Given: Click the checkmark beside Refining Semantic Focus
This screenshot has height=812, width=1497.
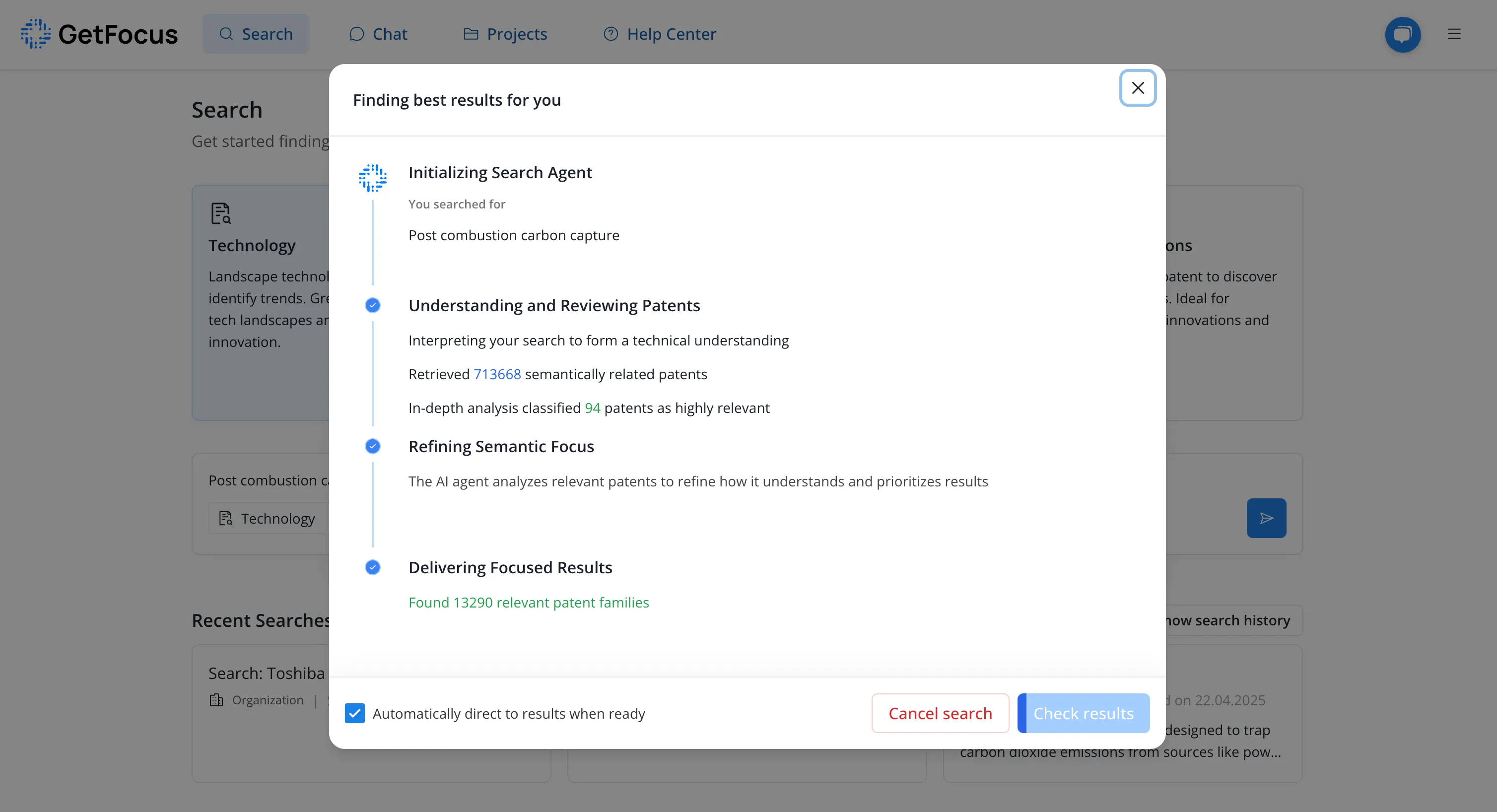Looking at the screenshot, I should point(372,446).
